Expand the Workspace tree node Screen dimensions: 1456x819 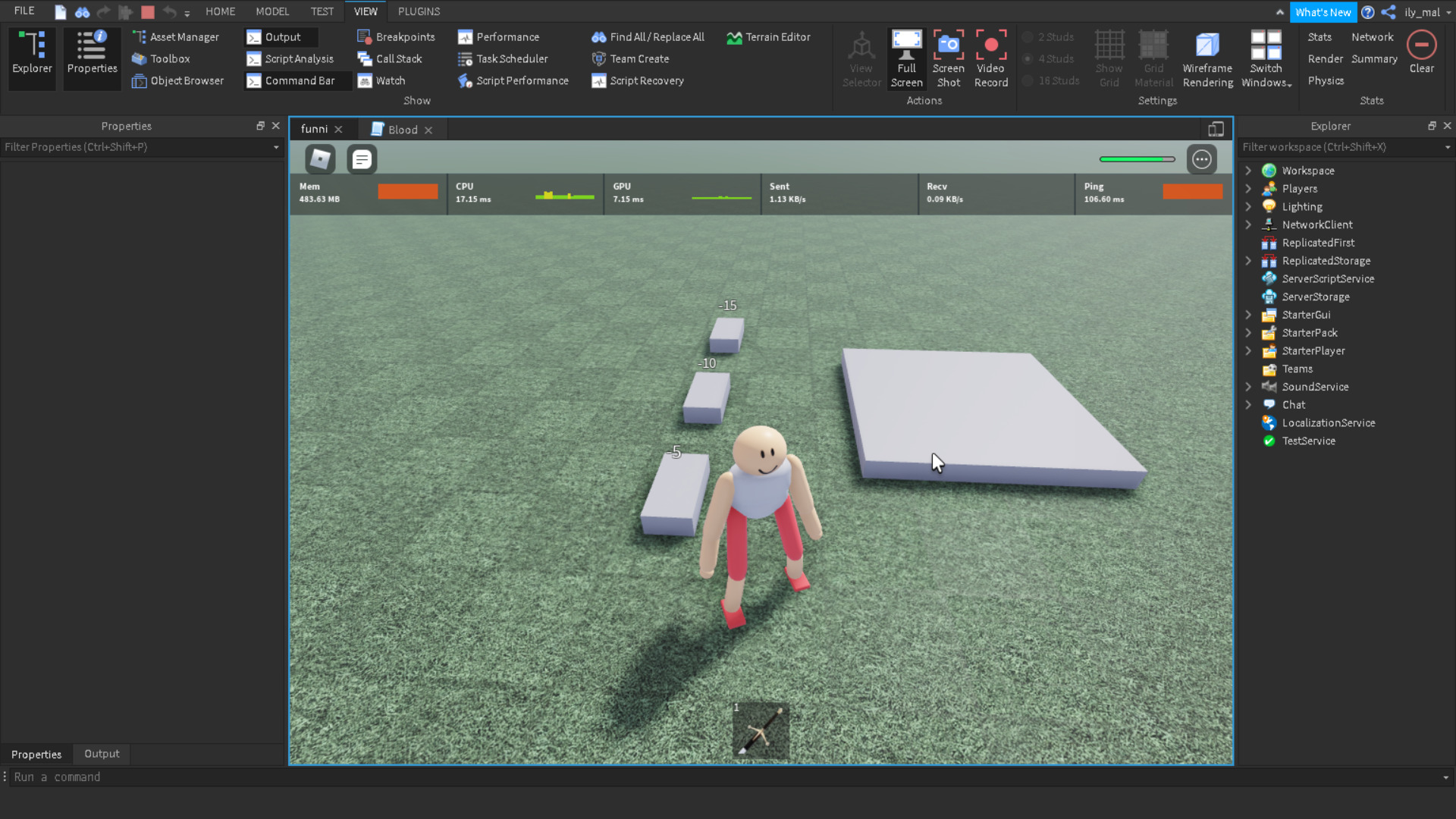1248,171
